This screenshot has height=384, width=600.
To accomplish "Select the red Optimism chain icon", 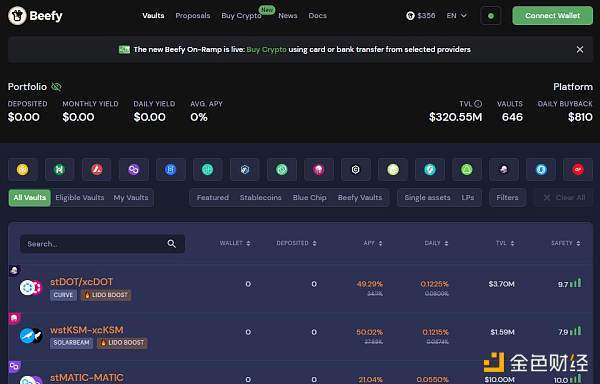I will [x=578, y=169].
